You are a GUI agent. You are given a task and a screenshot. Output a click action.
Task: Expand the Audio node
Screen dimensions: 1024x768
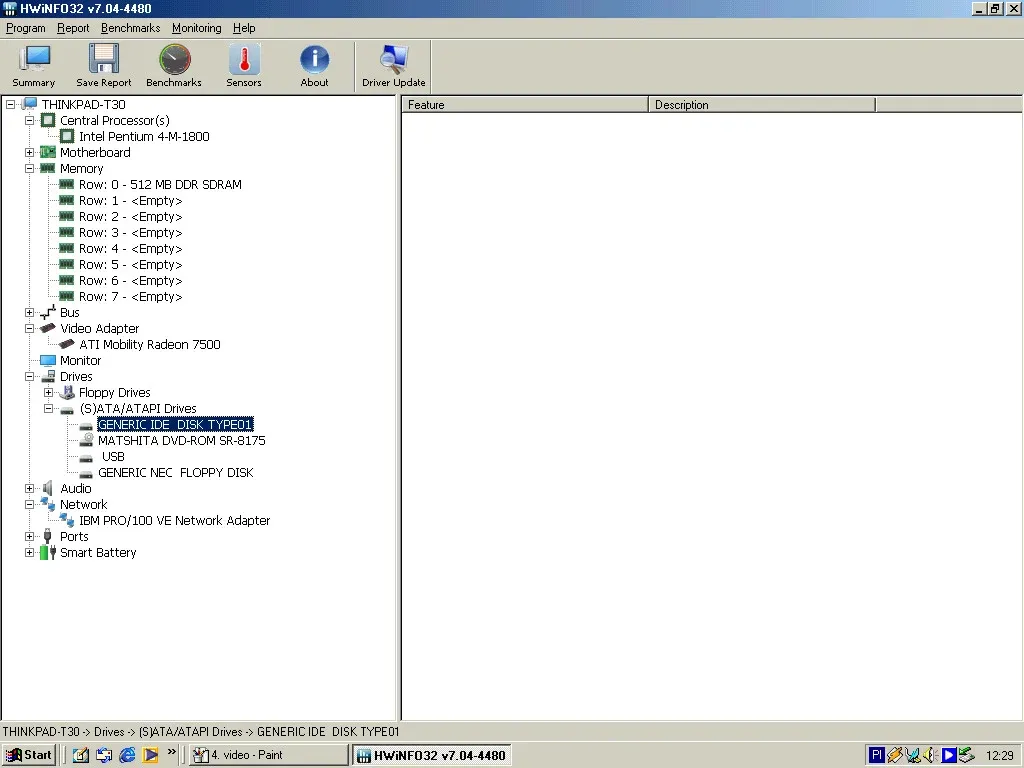29,488
